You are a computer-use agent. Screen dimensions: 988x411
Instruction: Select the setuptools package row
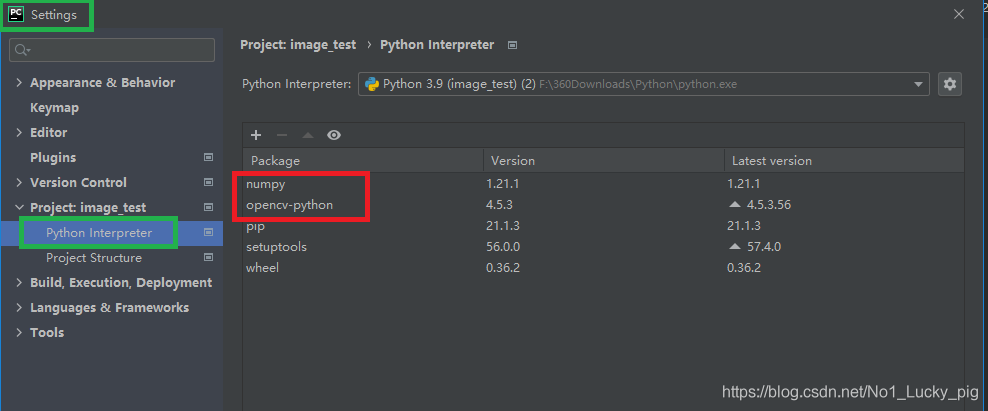click(603, 246)
